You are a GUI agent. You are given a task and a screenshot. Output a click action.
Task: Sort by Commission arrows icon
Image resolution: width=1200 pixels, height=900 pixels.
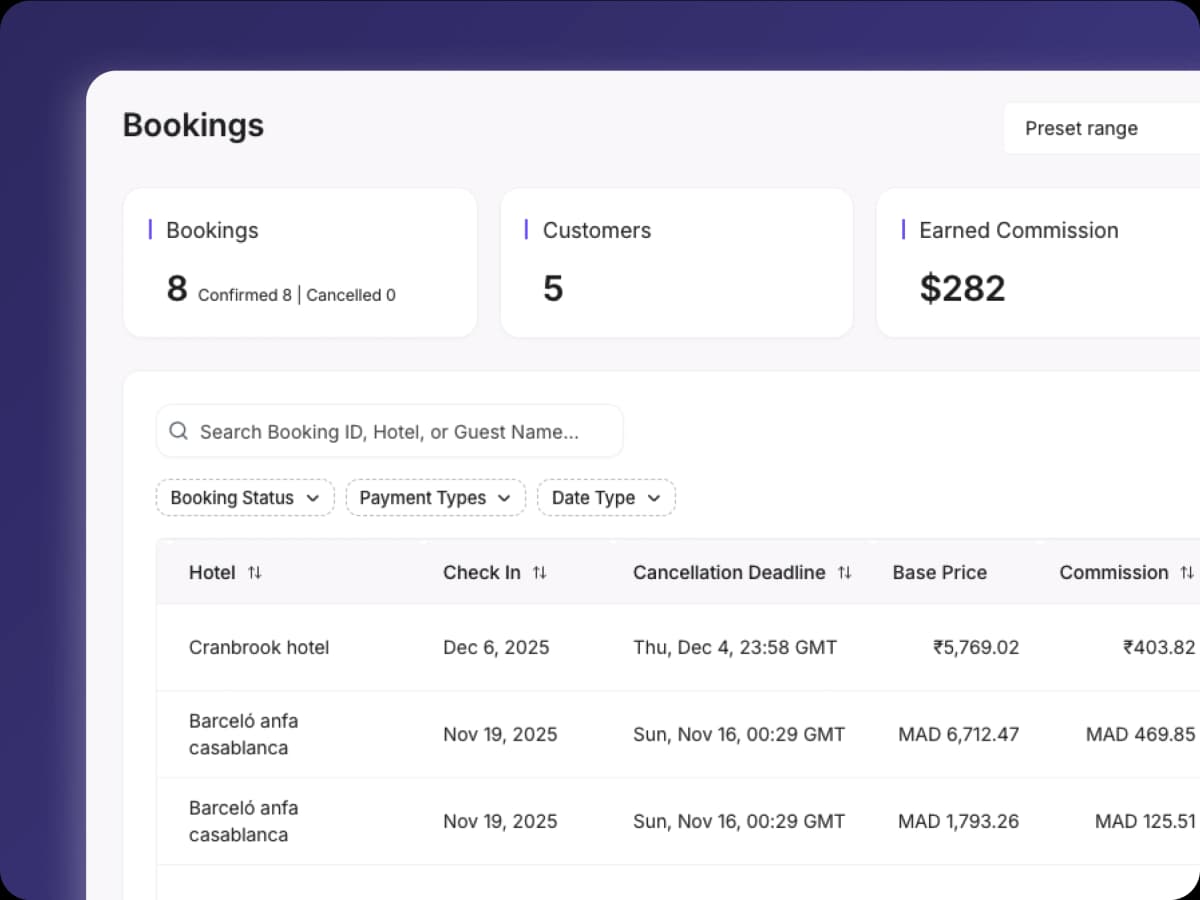pyautogui.click(x=1187, y=573)
